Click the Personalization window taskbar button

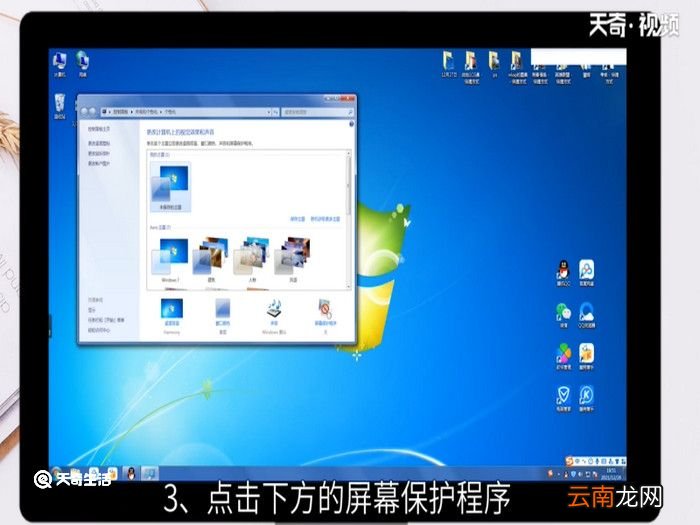(150, 473)
